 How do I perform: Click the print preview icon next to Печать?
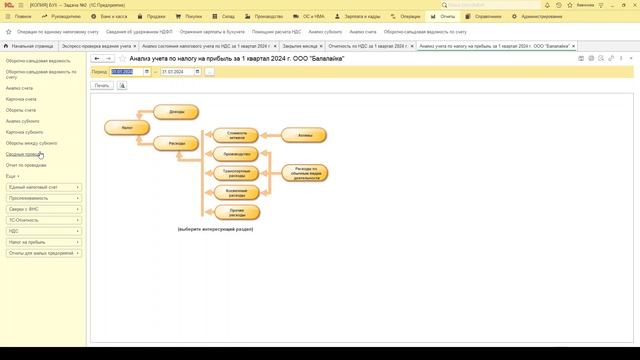click(122, 86)
